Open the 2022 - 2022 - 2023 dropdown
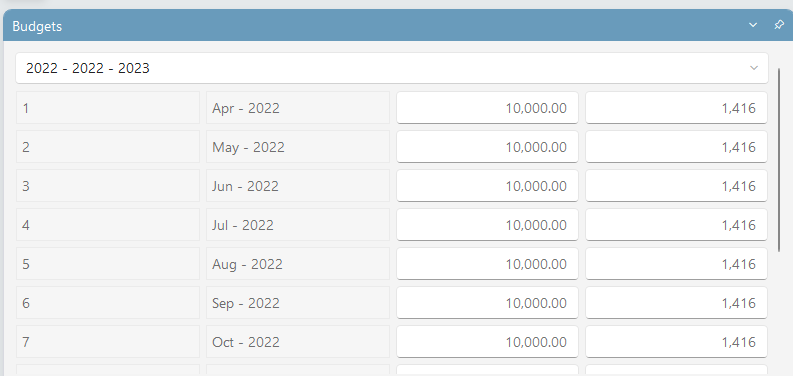793x376 pixels. [x=391, y=68]
